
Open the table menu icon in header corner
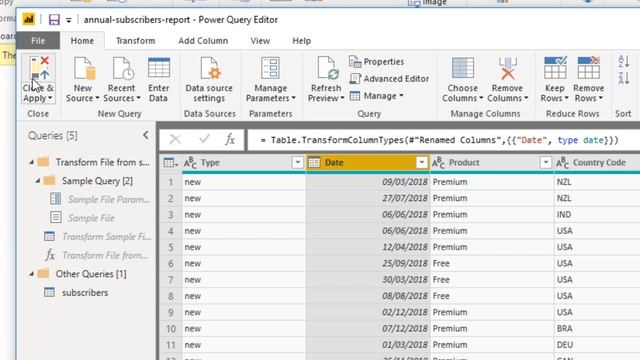coord(171,163)
